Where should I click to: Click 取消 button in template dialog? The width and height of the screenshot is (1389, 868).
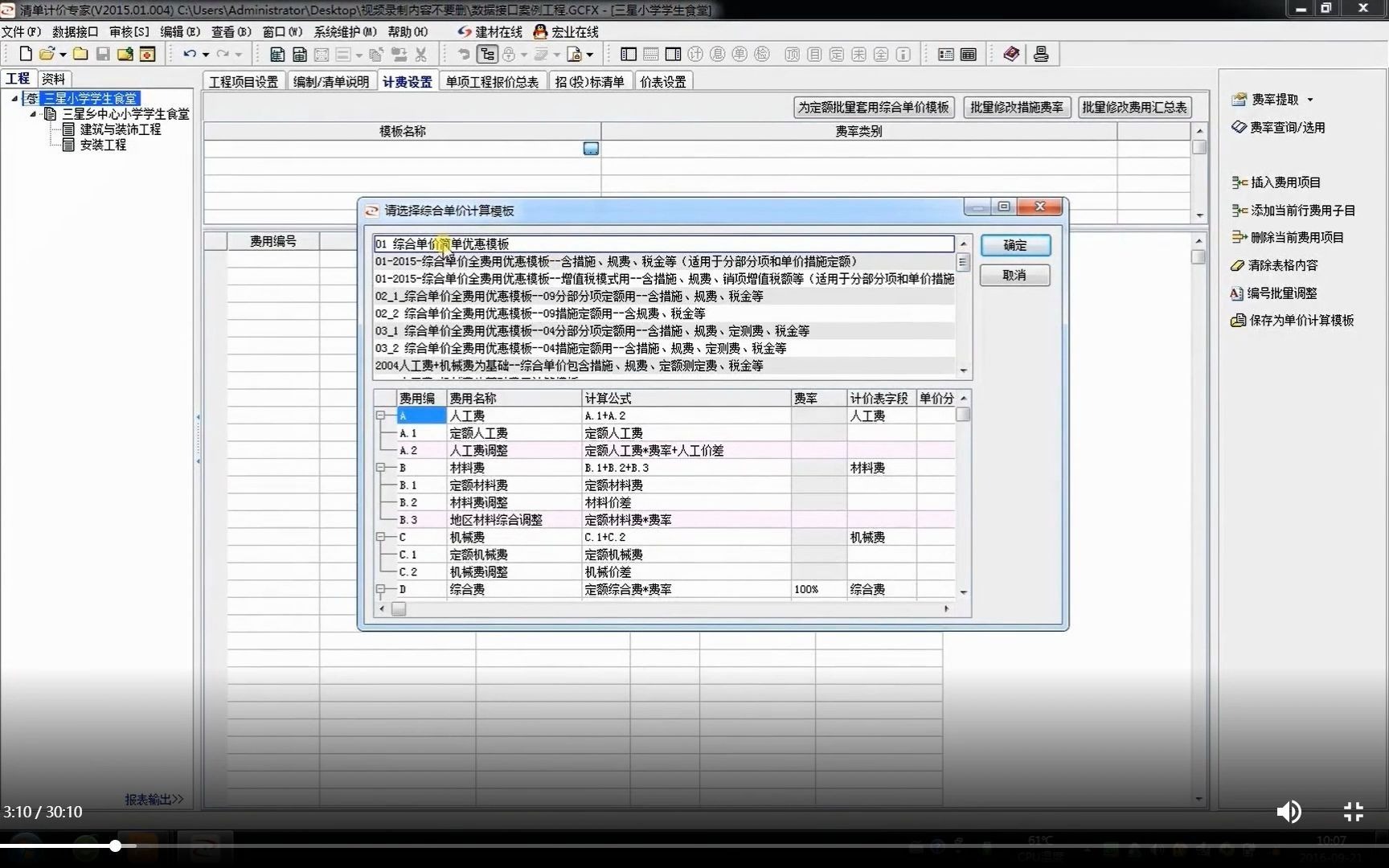pos(1015,275)
